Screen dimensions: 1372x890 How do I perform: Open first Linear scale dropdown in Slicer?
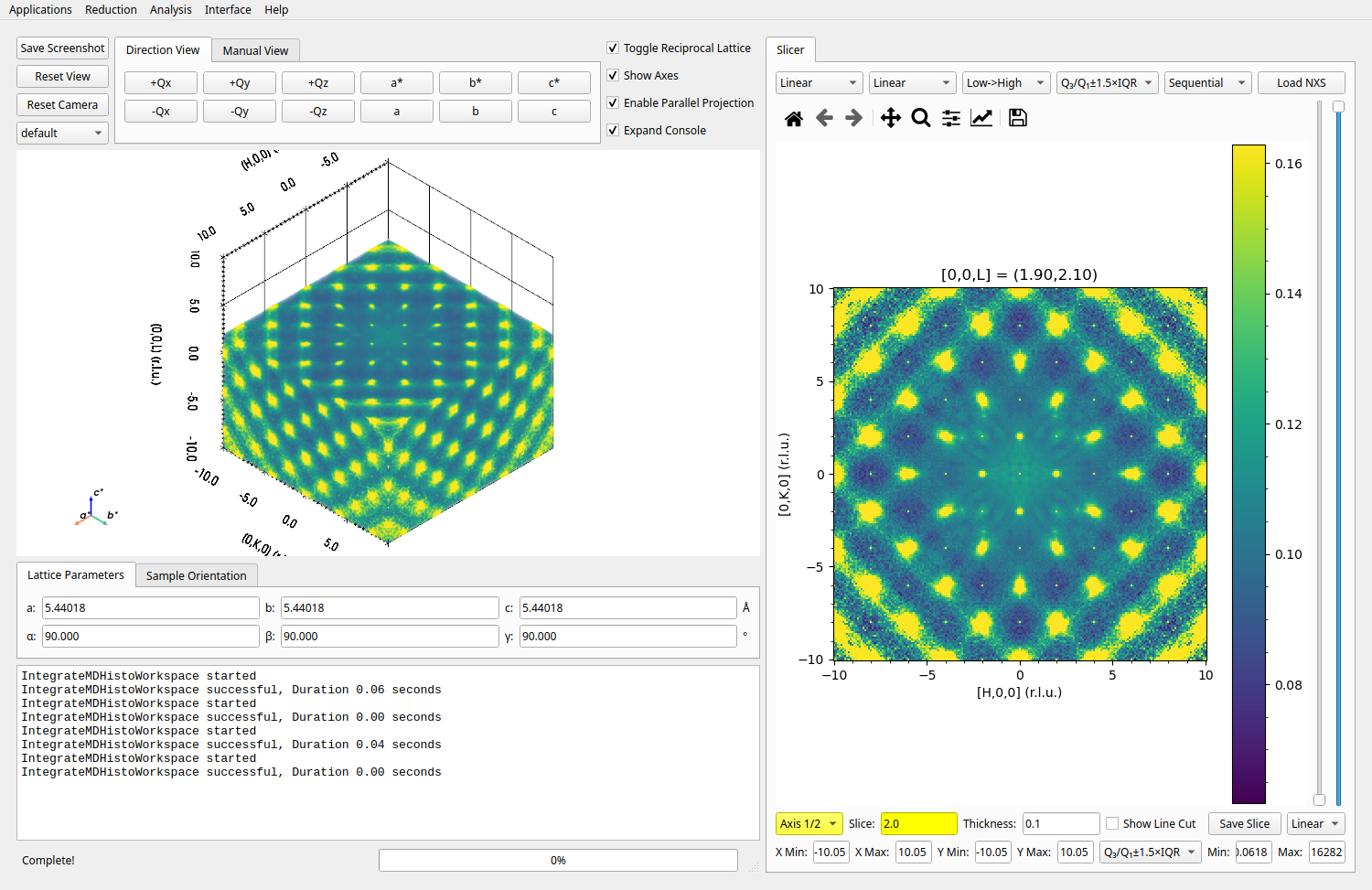819,82
